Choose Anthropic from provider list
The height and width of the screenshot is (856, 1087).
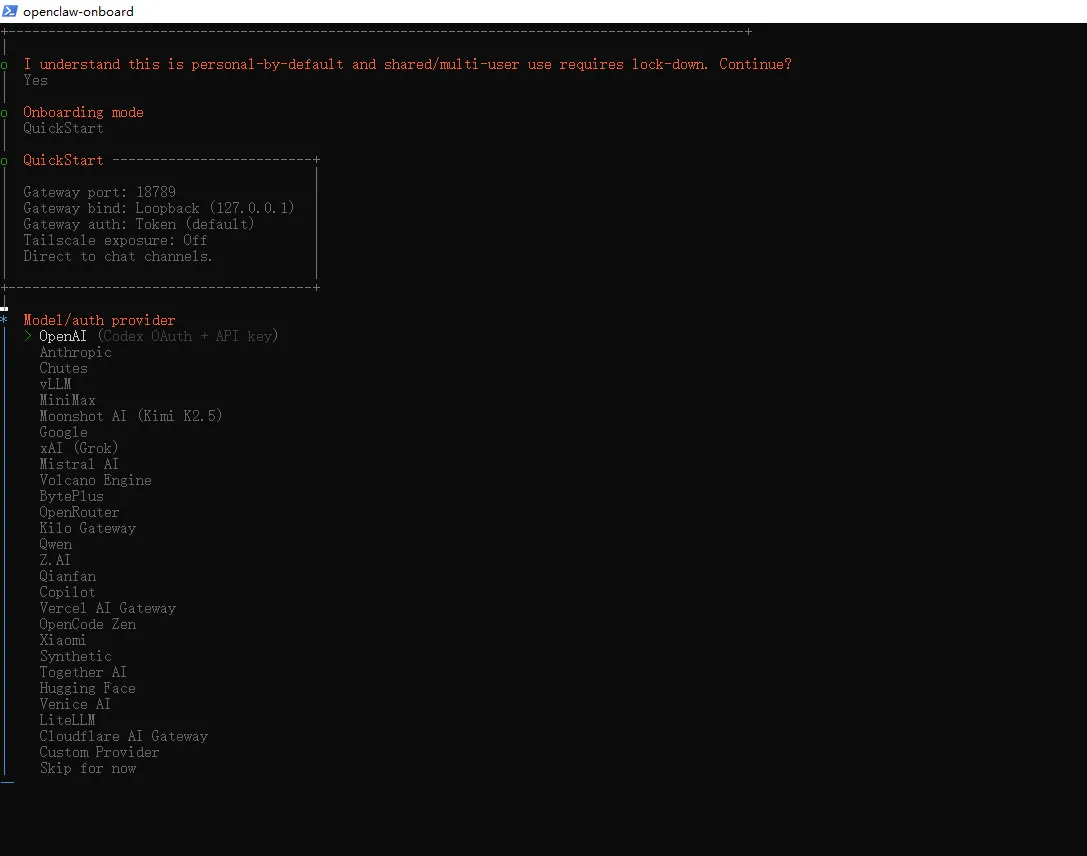point(75,352)
